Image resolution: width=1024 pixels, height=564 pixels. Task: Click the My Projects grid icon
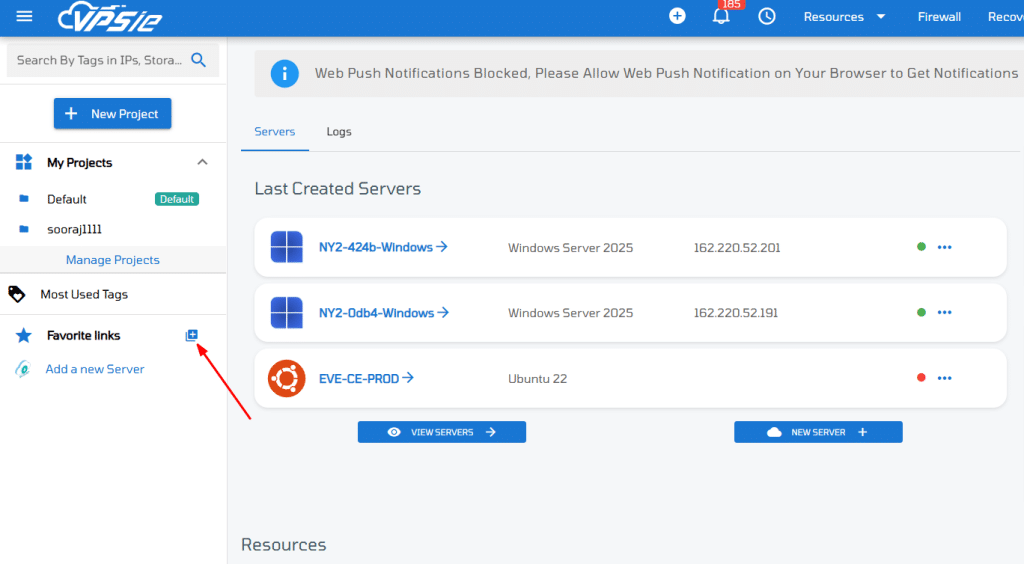click(24, 162)
